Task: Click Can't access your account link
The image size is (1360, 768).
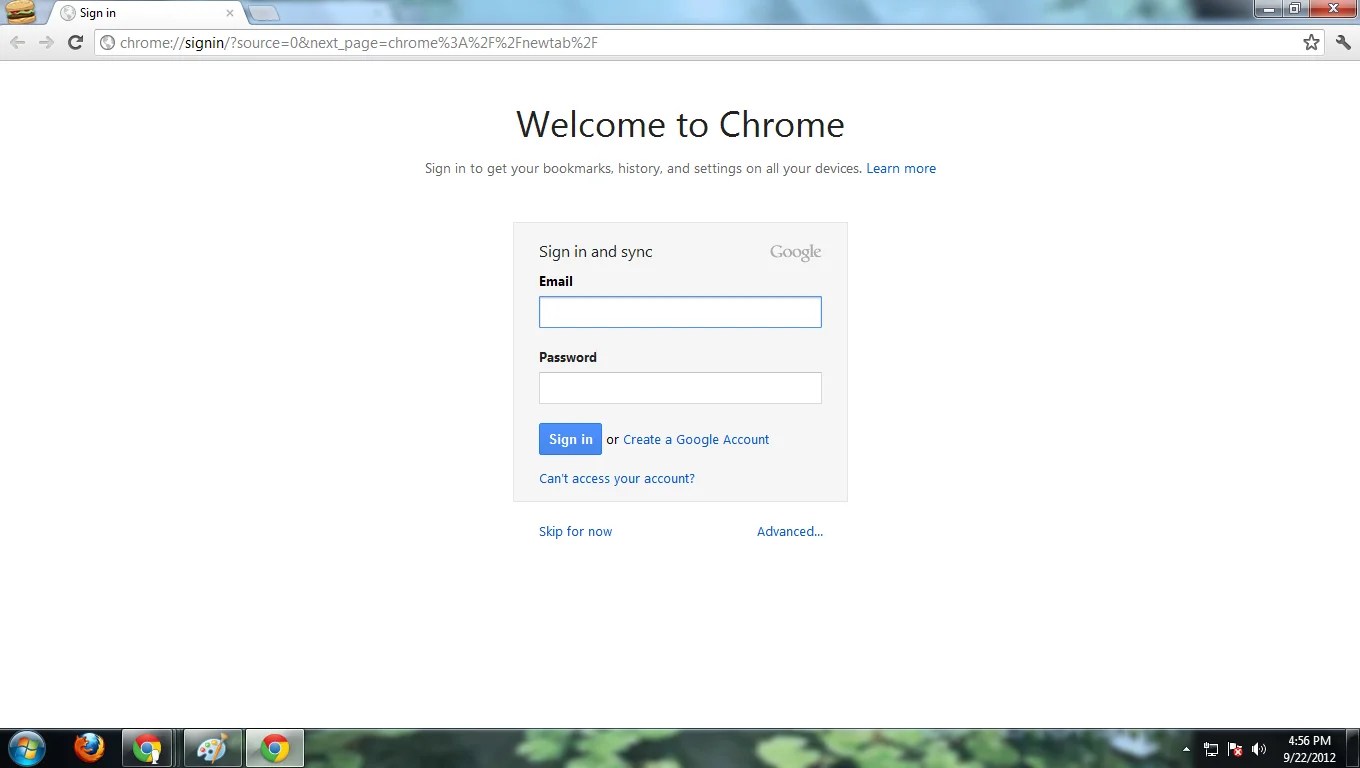Action: pos(616,478)
